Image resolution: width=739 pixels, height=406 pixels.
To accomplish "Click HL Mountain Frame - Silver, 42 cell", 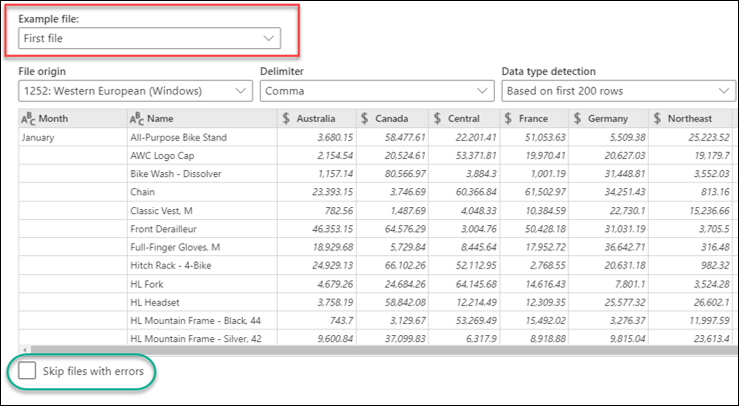I will [x=202, y=338].
